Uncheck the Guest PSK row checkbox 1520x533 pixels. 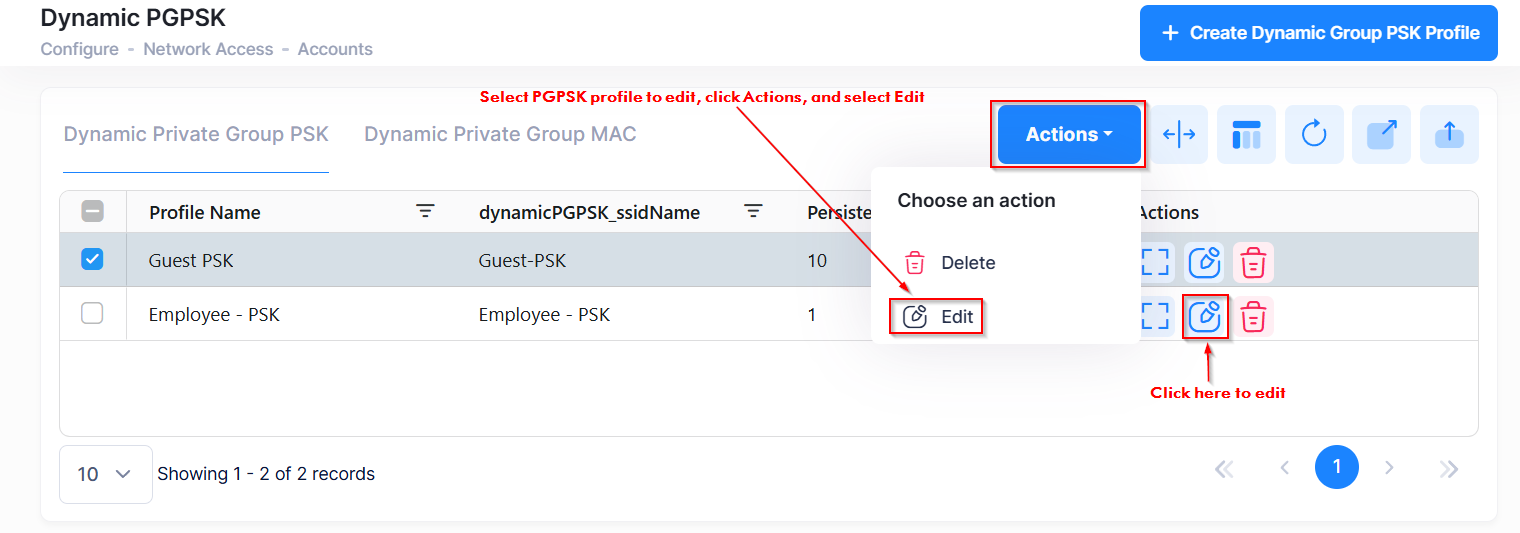pyautogui.click(x=92, y=260)
